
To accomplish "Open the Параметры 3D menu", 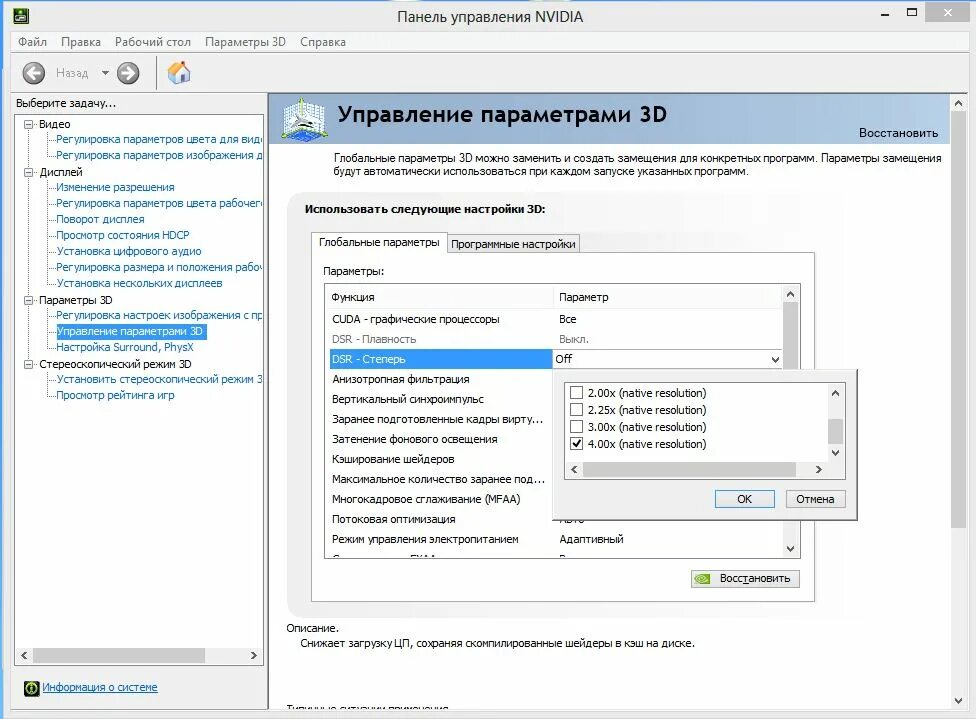I will coord(245,42).
